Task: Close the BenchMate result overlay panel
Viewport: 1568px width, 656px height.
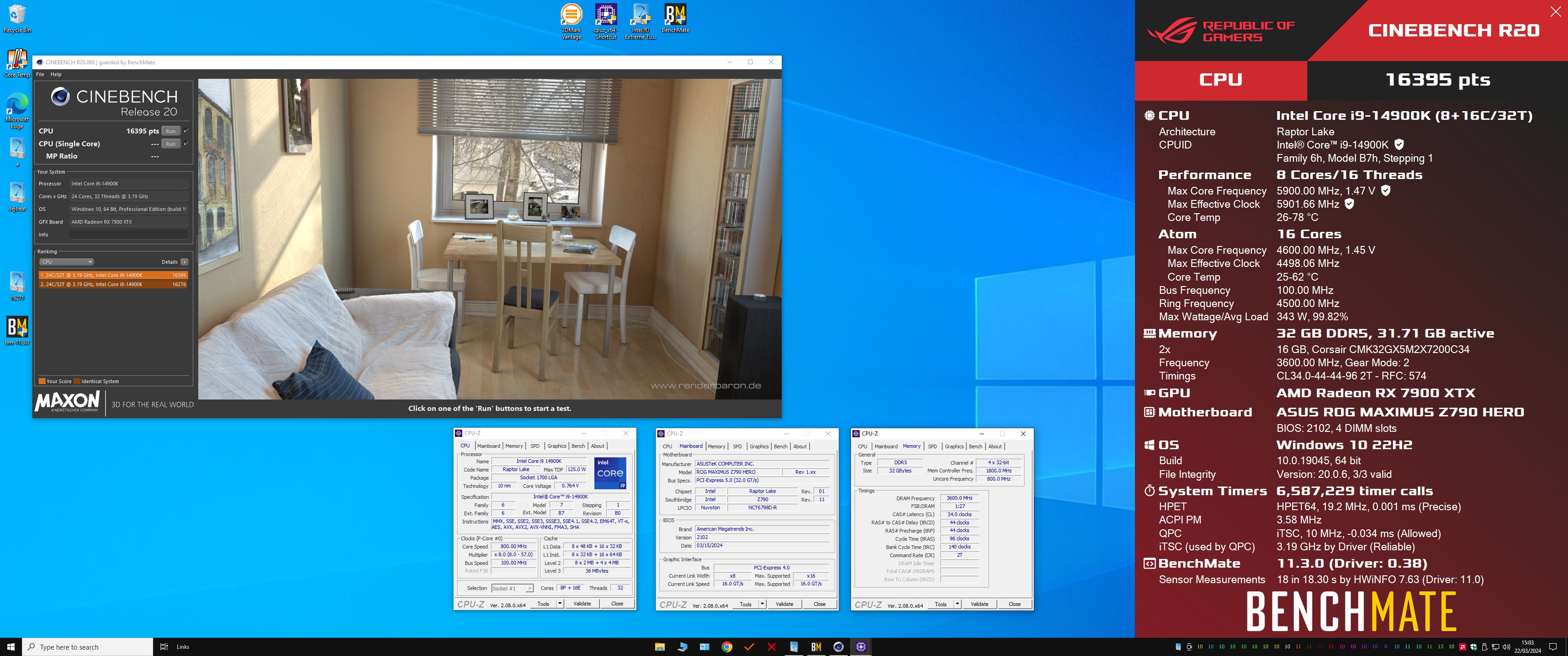Action: point(1555,11)
